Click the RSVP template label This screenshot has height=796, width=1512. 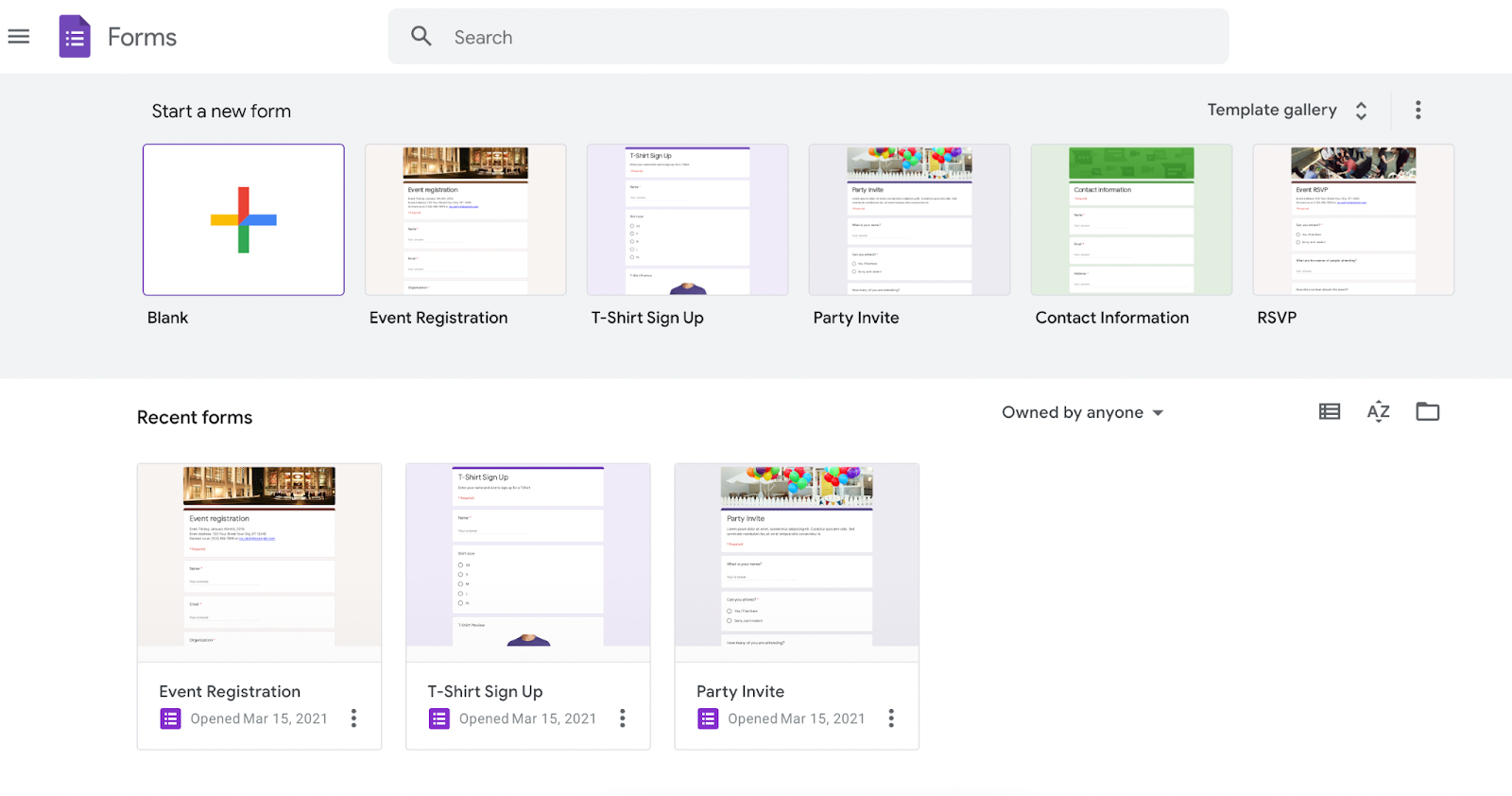[x=1277, y=318]
